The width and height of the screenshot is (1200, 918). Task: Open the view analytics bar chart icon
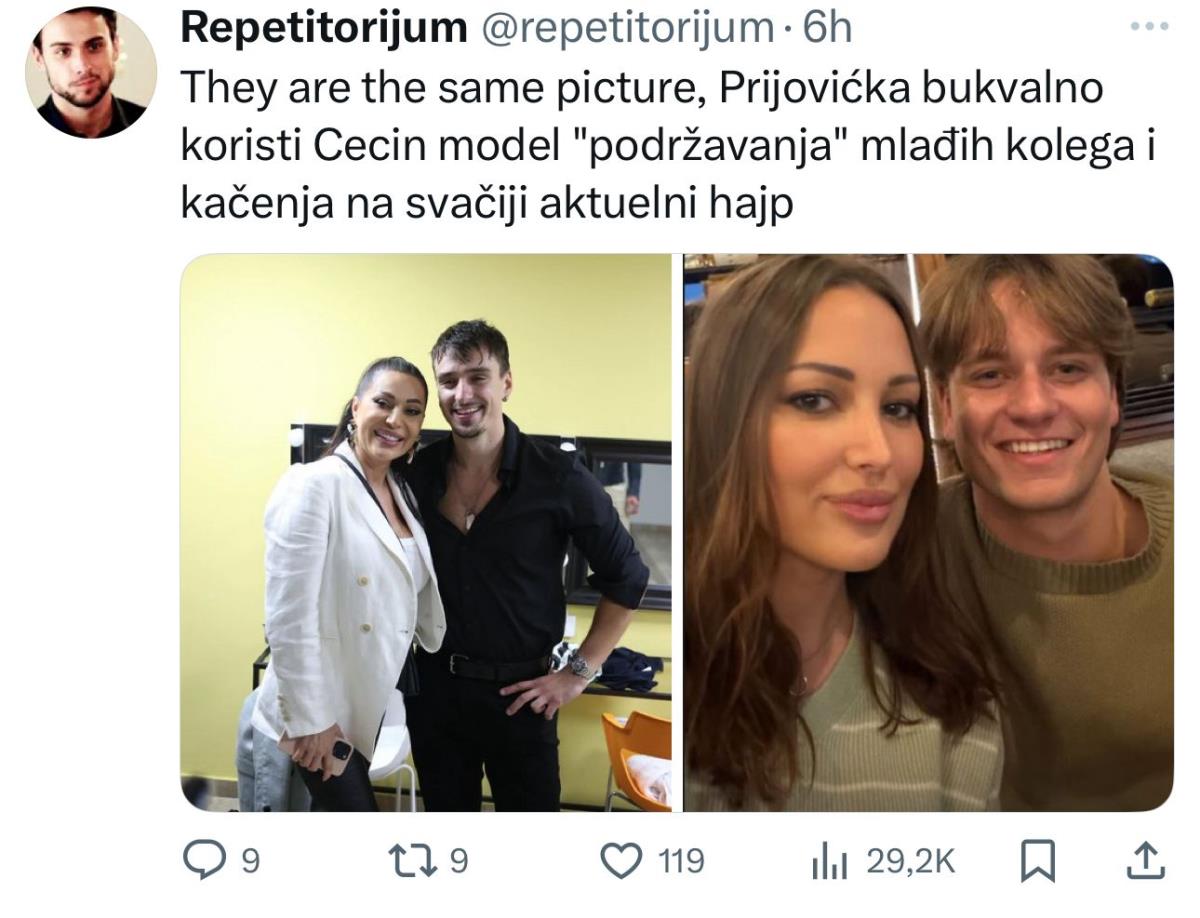coord(829,861)
